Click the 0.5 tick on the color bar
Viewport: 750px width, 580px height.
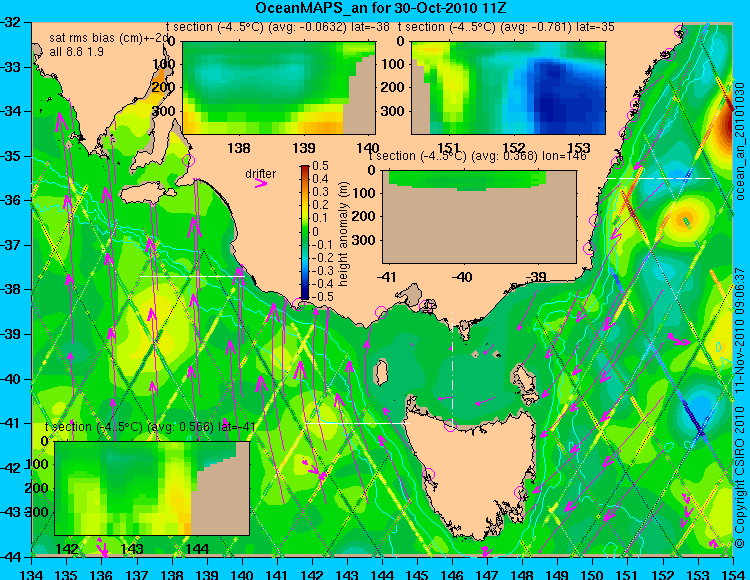click(x=320, y=166)
